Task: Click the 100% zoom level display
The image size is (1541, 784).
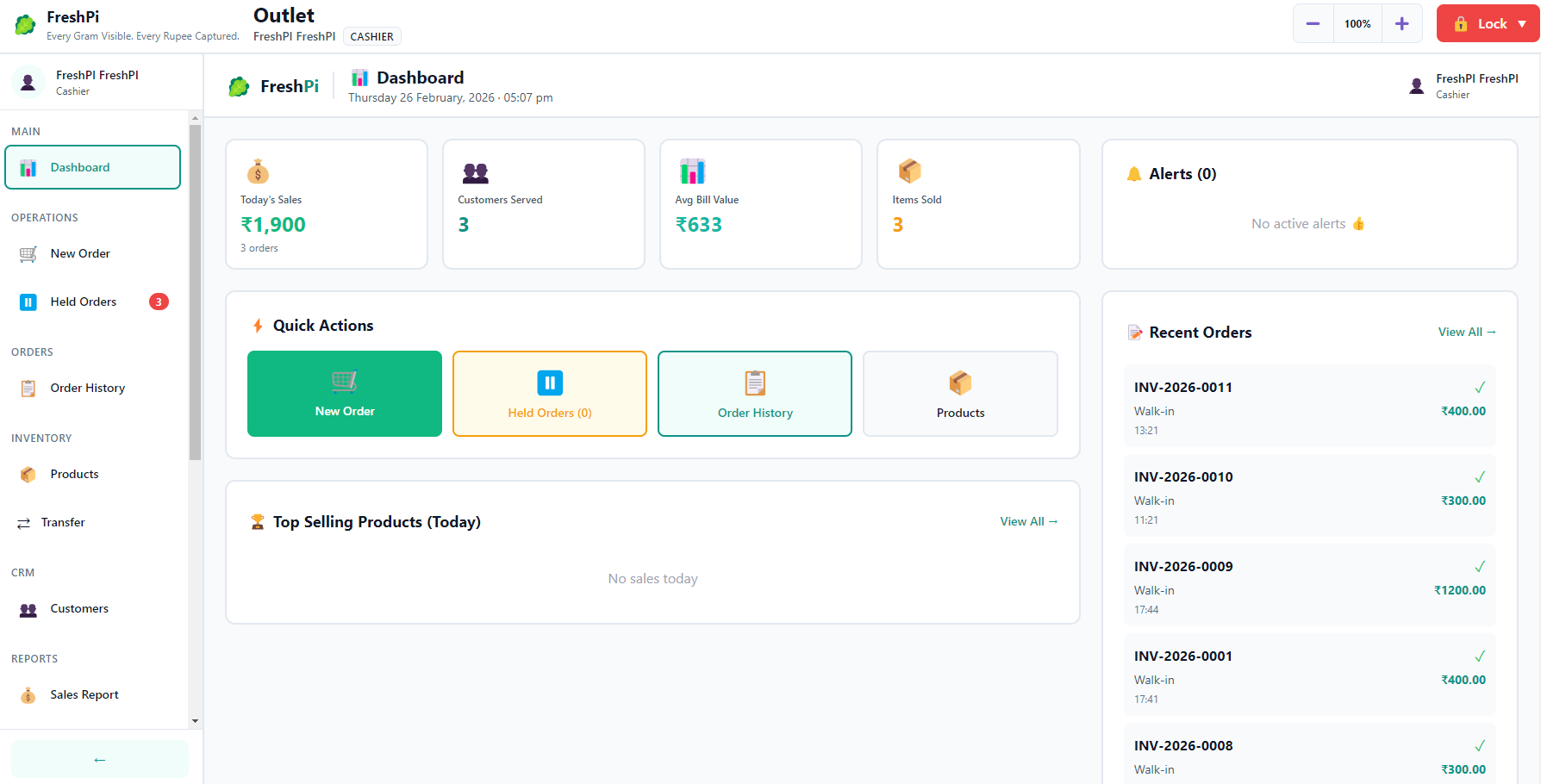Action: coord(1357,23)
